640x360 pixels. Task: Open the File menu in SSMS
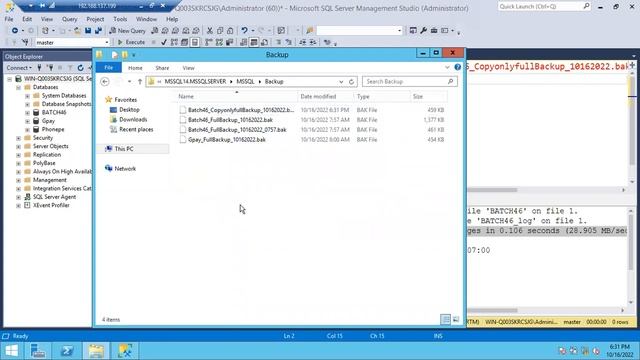pos(9,19)
